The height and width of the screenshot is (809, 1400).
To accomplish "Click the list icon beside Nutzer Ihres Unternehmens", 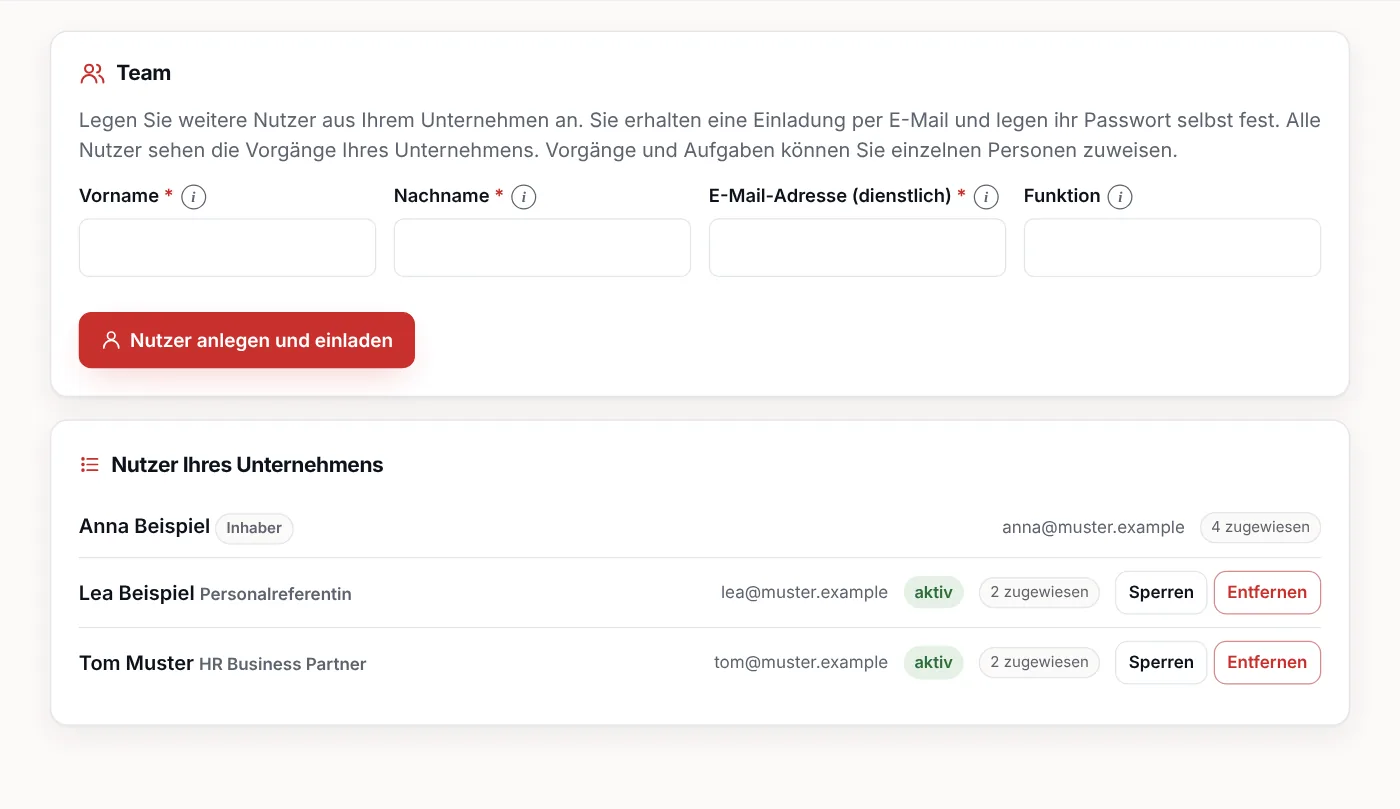I will [x=90, y=465].
